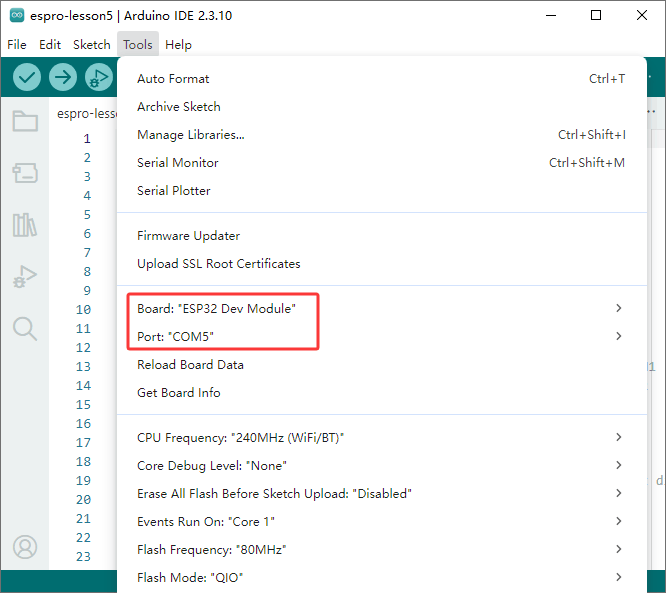
Task: Click the Upload arrow button
Action: (63, 77)
